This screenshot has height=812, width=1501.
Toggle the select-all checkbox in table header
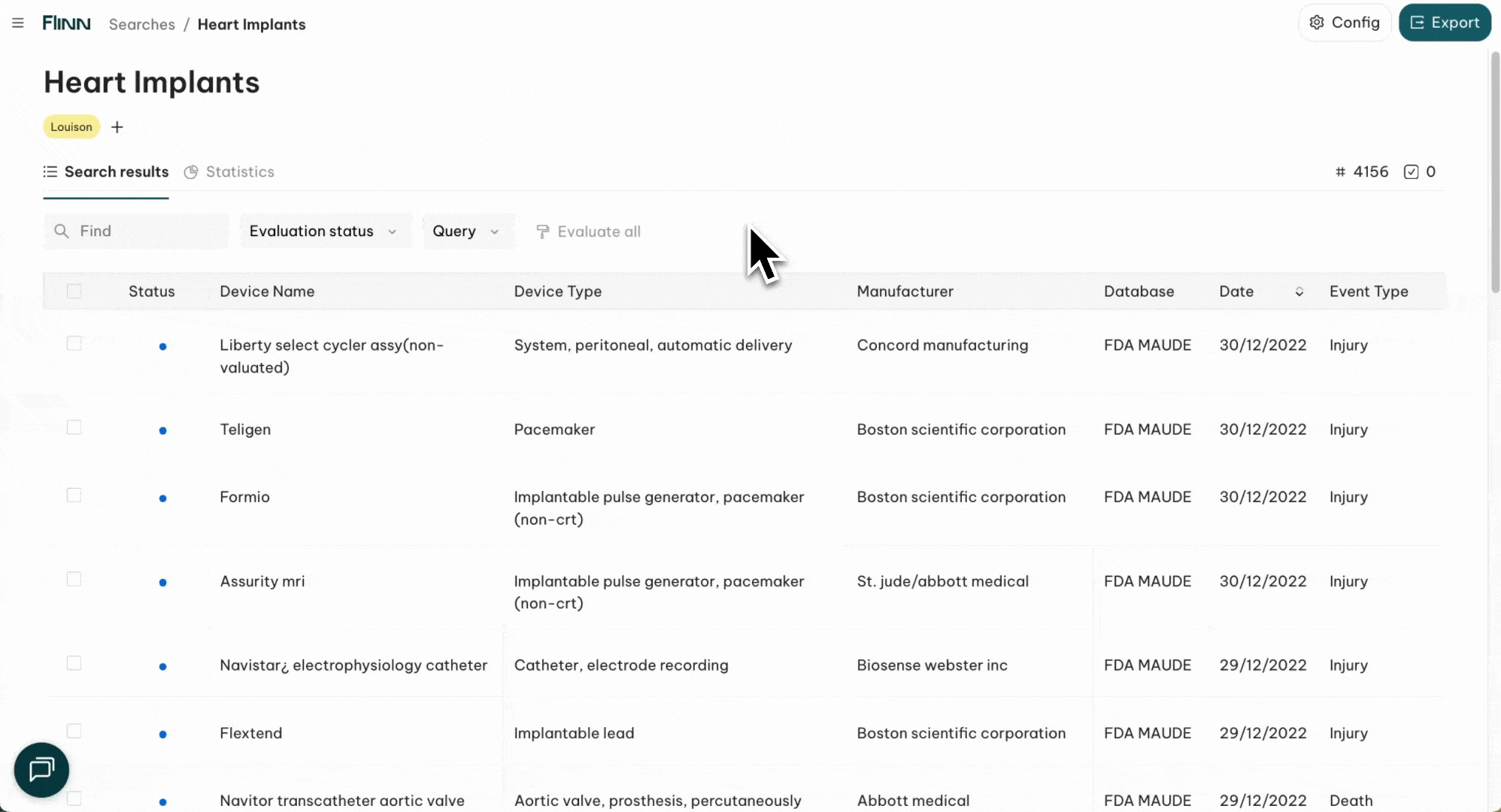(x=74, y=291)
